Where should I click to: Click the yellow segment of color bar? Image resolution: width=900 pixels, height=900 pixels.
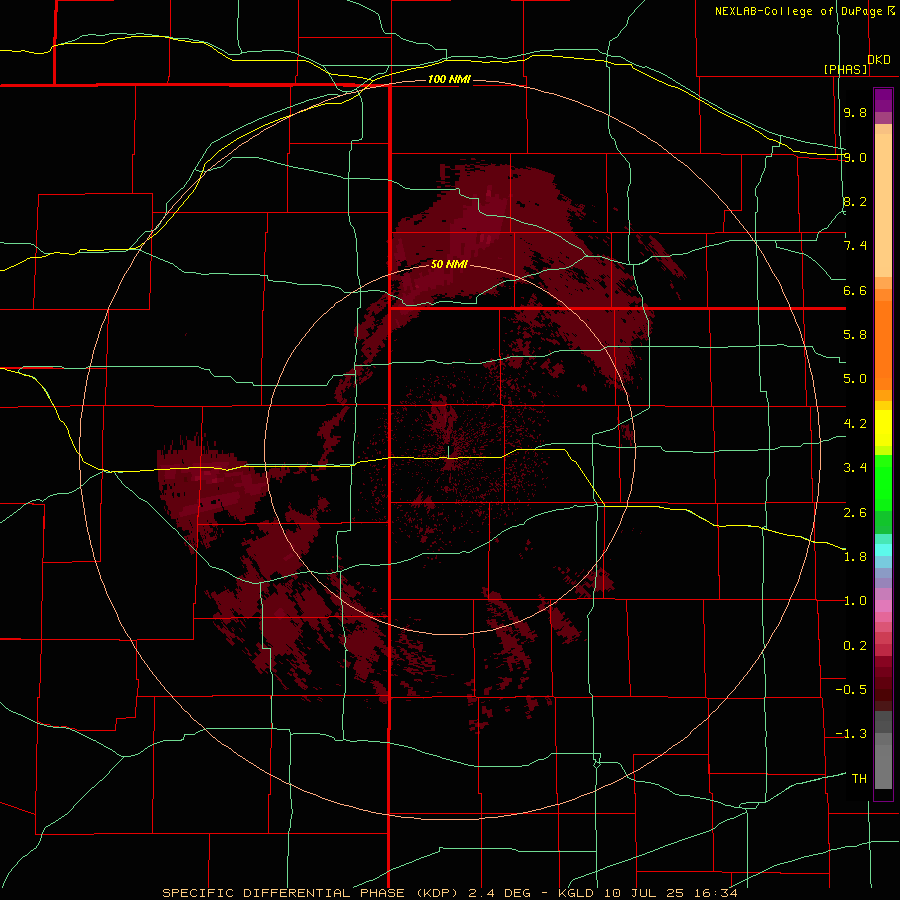point(883,428)
